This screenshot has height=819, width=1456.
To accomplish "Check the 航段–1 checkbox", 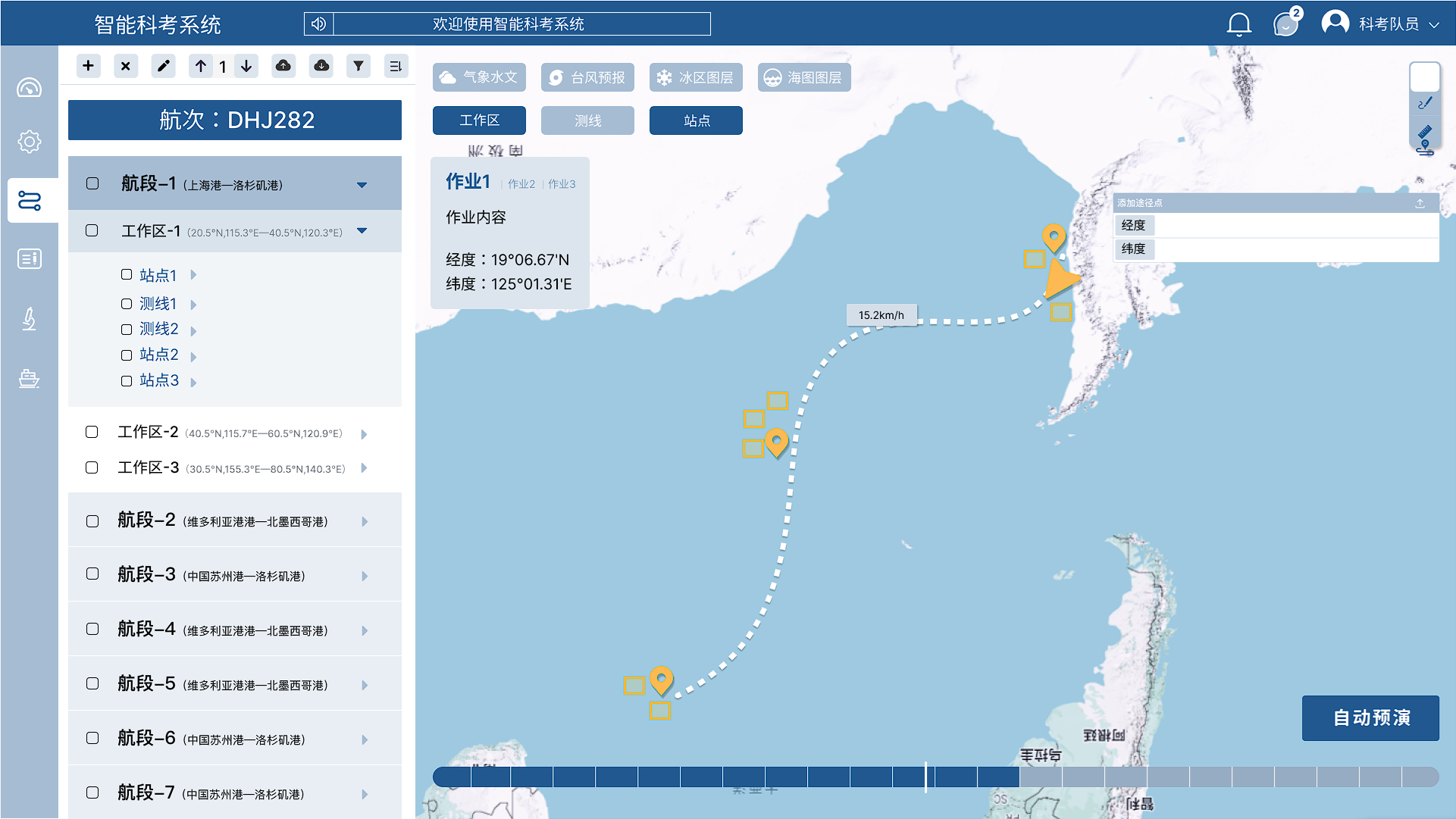I will [92, 183].
